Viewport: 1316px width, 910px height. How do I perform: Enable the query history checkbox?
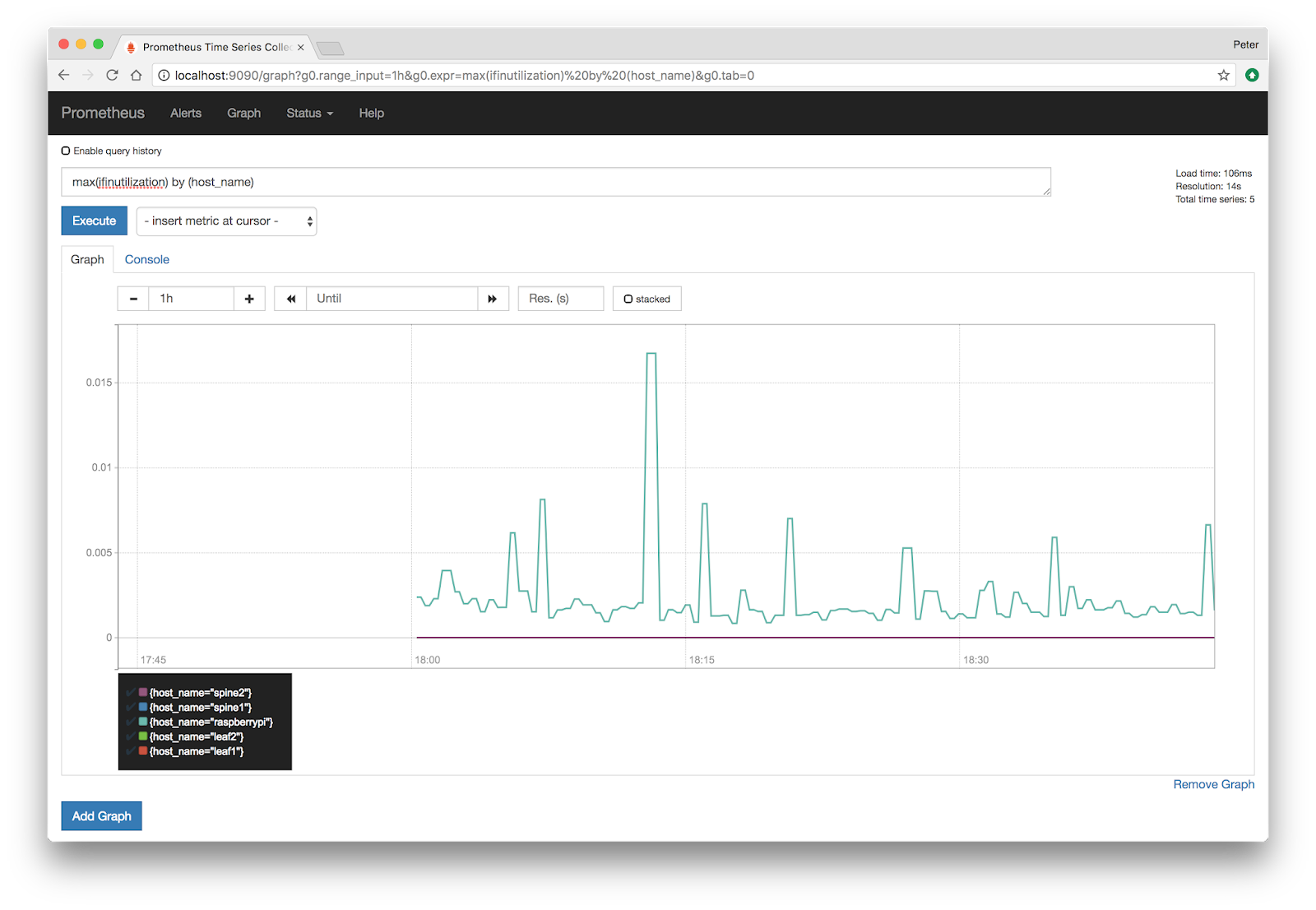(66, 150)
